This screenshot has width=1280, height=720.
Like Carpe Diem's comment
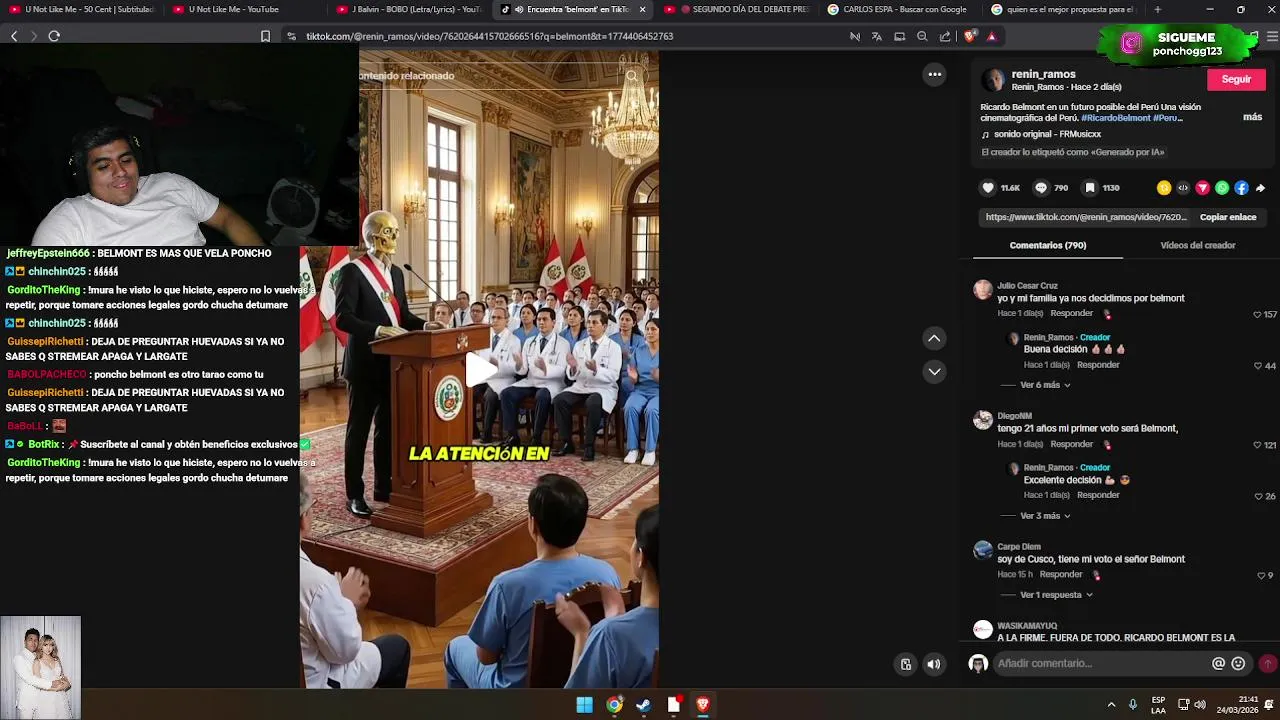(1261, 575)
